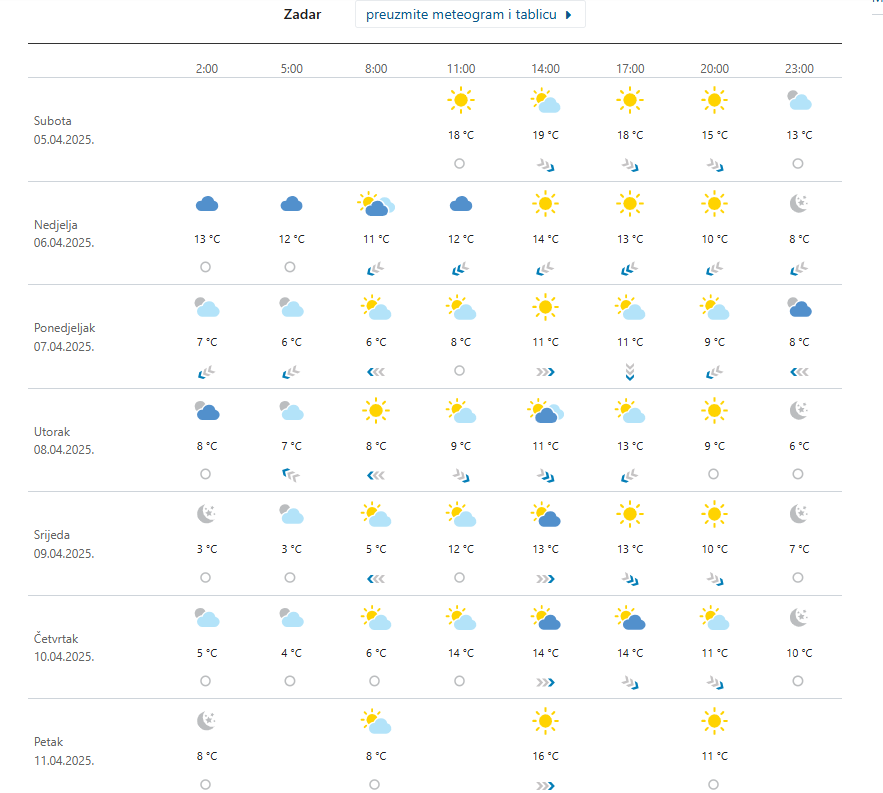Click the 14:00 column header
Screen dimensions: 883x793
pos(545,69)
